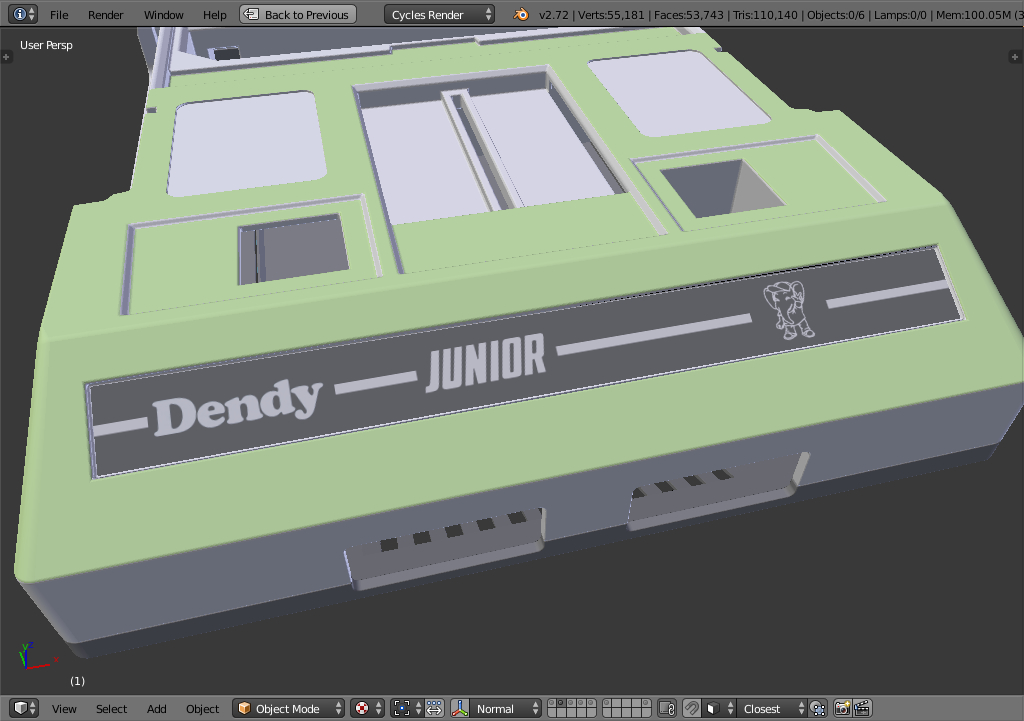Toggle the snap magnet icon
1024x721 pixels.
(x=692, y=708)
